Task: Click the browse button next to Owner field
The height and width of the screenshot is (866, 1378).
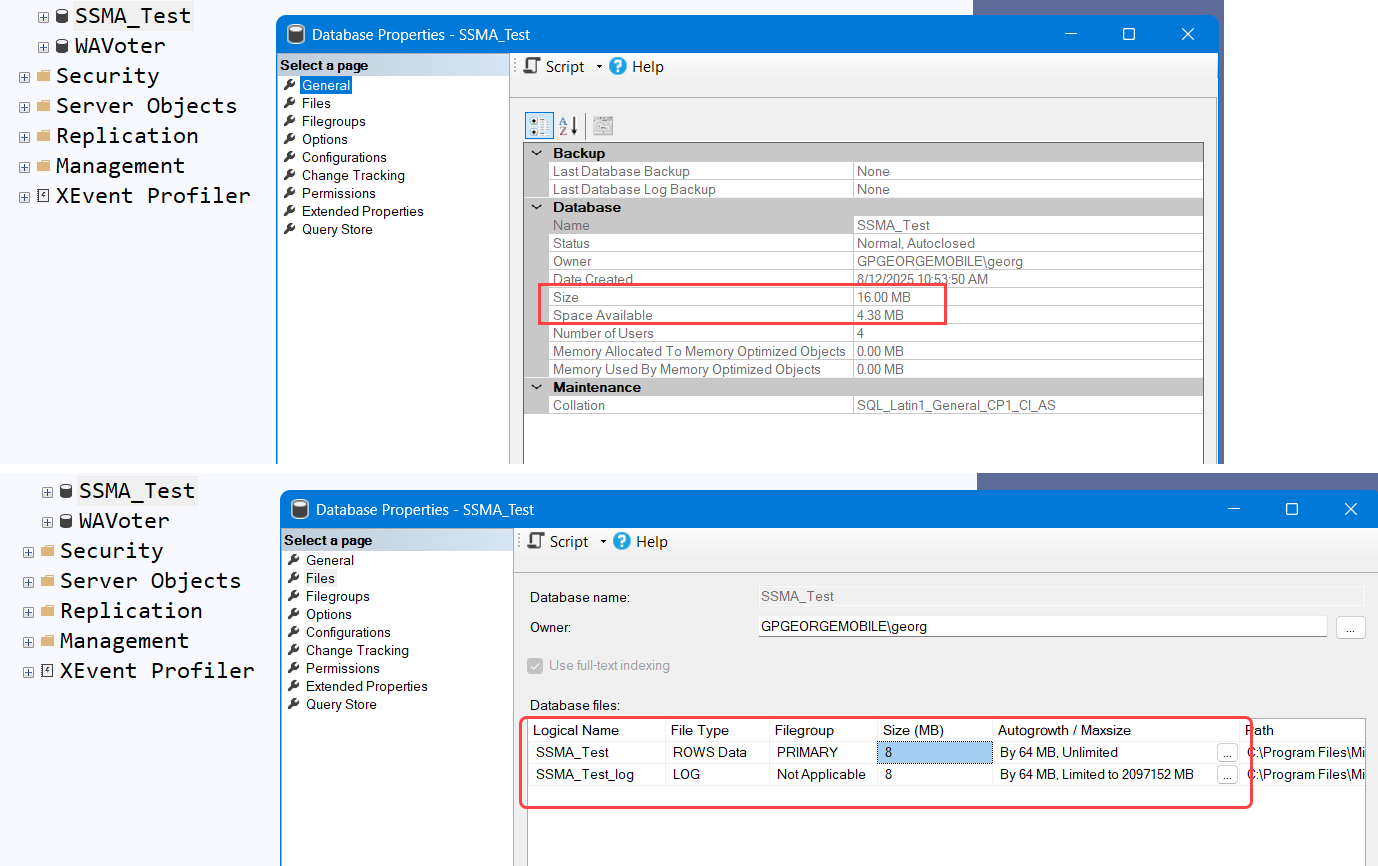Action: (x=1350, y=627)
